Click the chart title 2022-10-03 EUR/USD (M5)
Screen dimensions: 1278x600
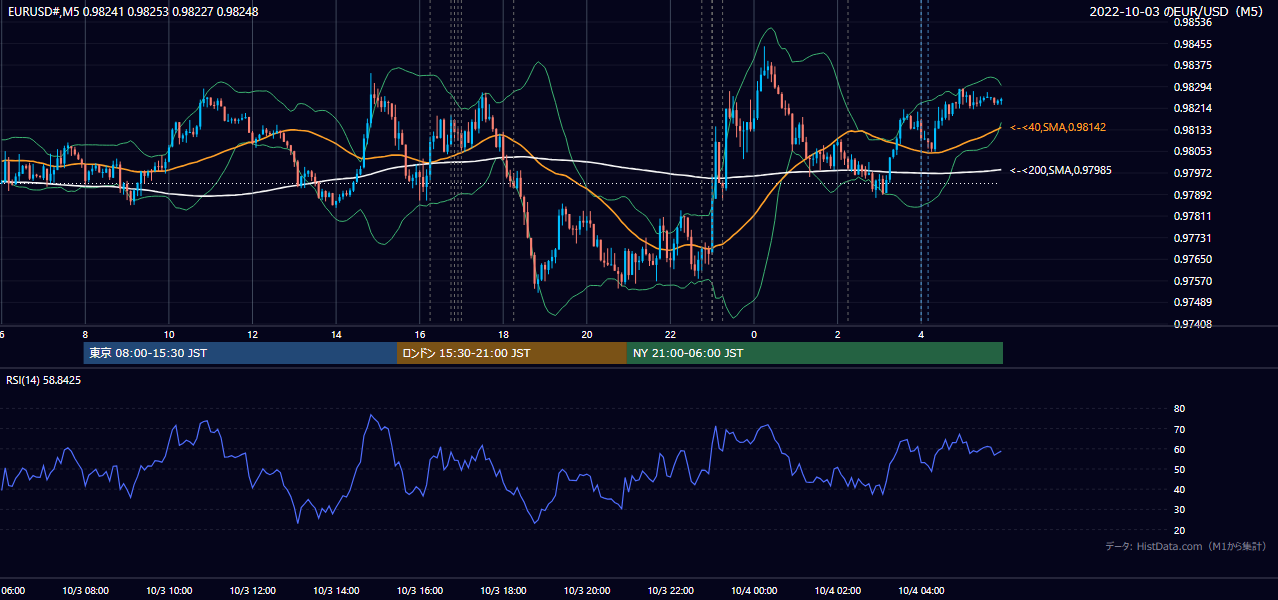click(1178, 11)
